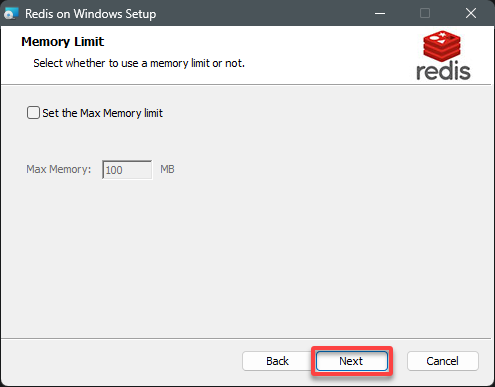Screen dimensions: 495x387
Task: Click the 'Select whether to use a memory limit' text
Action: (139, 63)
